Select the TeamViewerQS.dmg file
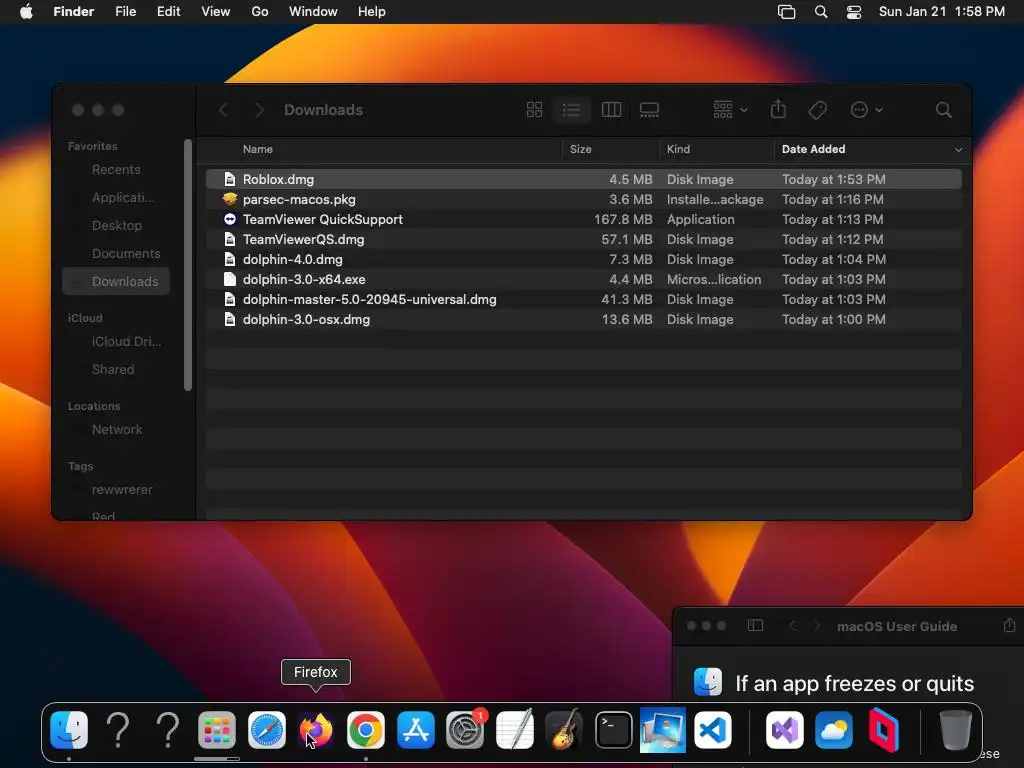Image resolution: width=1024 pixels, height=768 pixels. (x=583, y=239)
